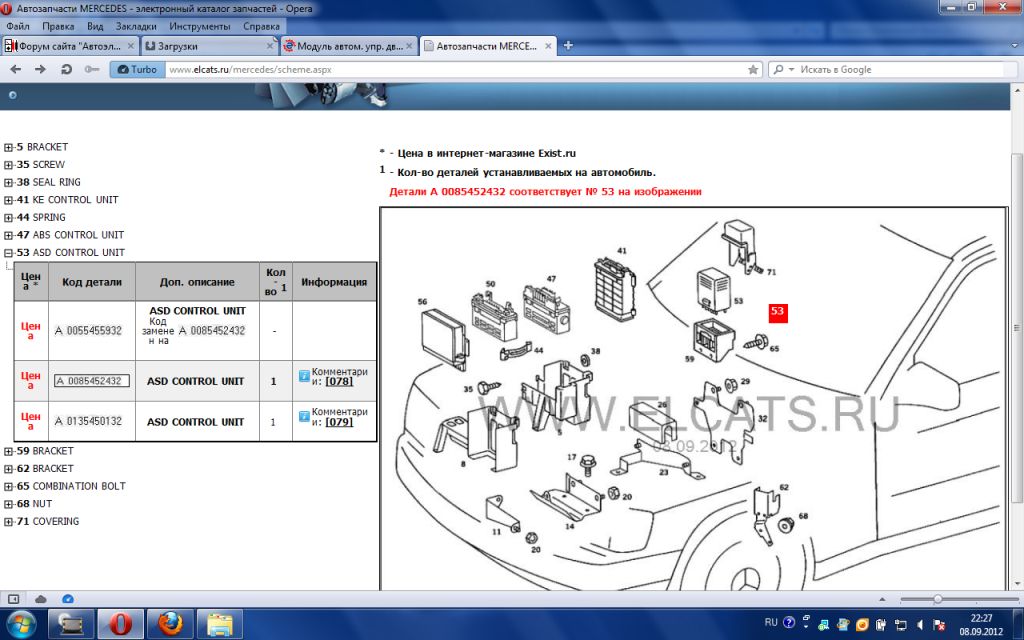This screenshot has width=1024, height=640.
Task: Bookmark this page with the star icon
Action: (753, 69)
